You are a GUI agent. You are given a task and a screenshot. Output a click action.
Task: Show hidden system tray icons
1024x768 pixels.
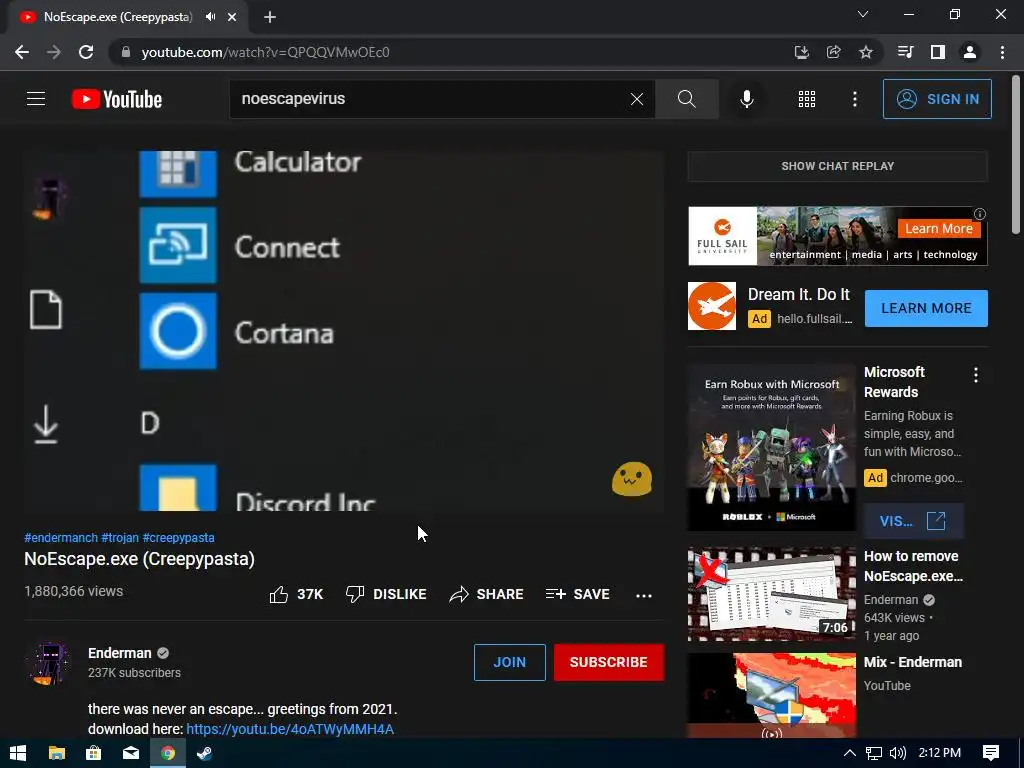click(x=850, y=753)
